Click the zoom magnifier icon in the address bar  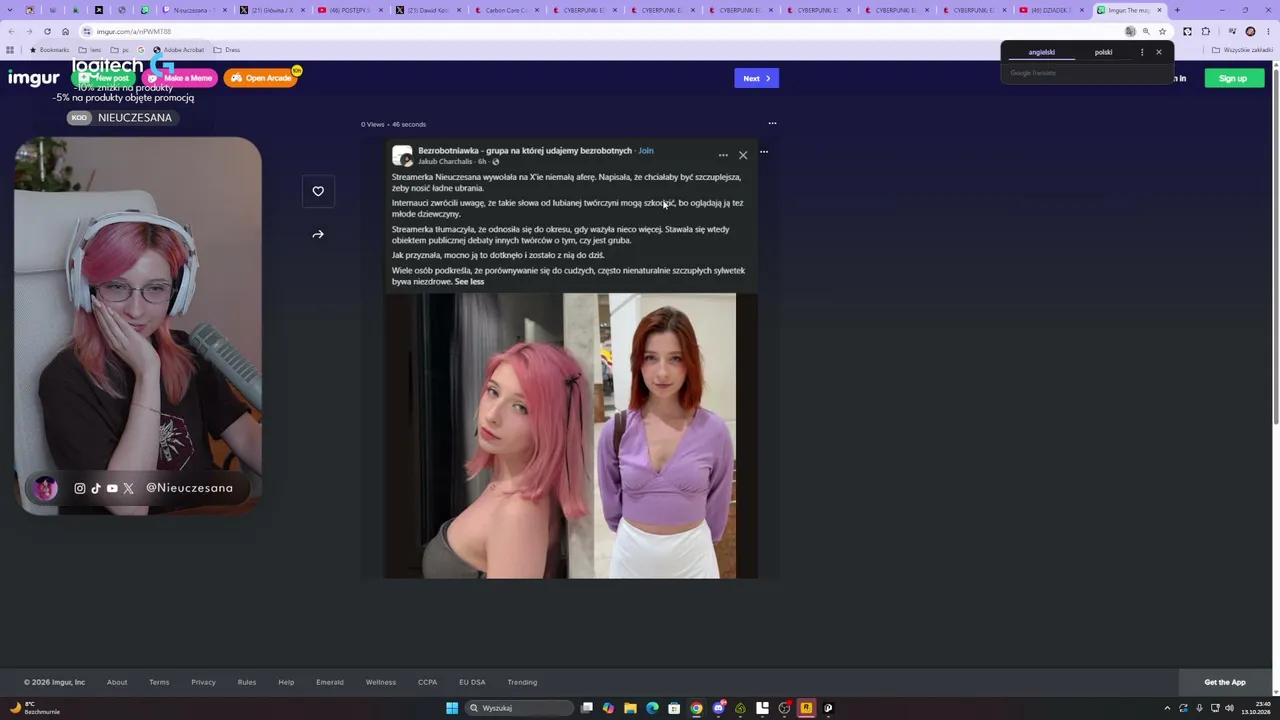pyautogui.click(x=1146, y=31)
